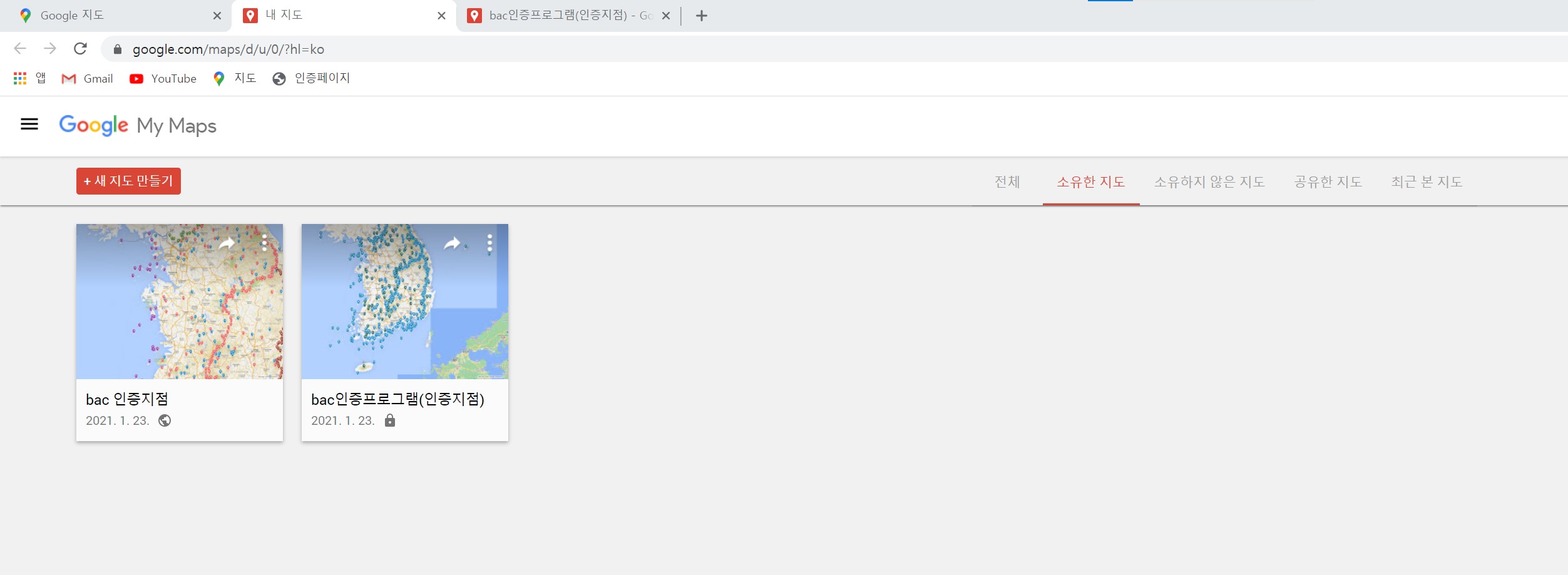This screenshot has width=1568, height=575.
Task: Close the bac인증프로그램(인증지점) browser tab
Action: click(666, 16)
